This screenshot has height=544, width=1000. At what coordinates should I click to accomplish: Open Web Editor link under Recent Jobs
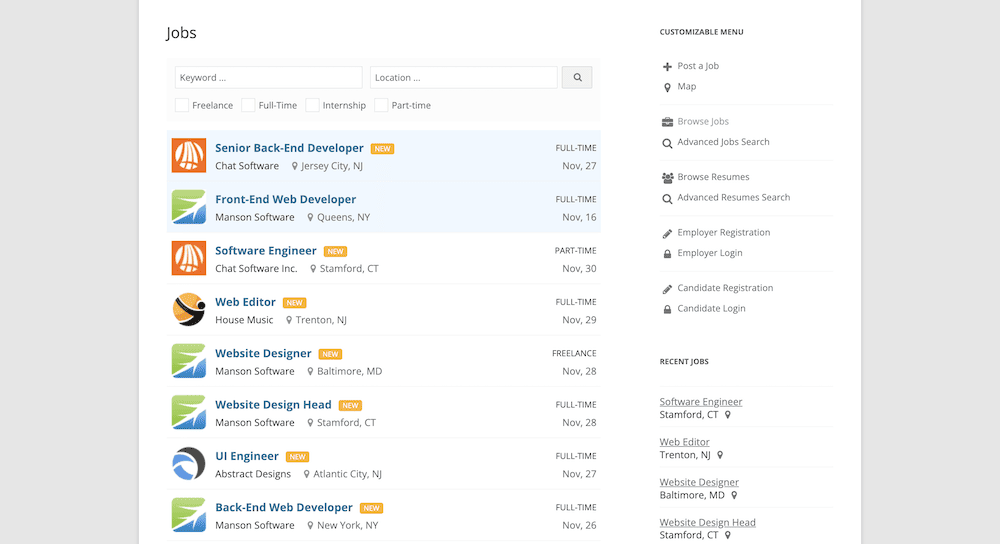(684, 442)
